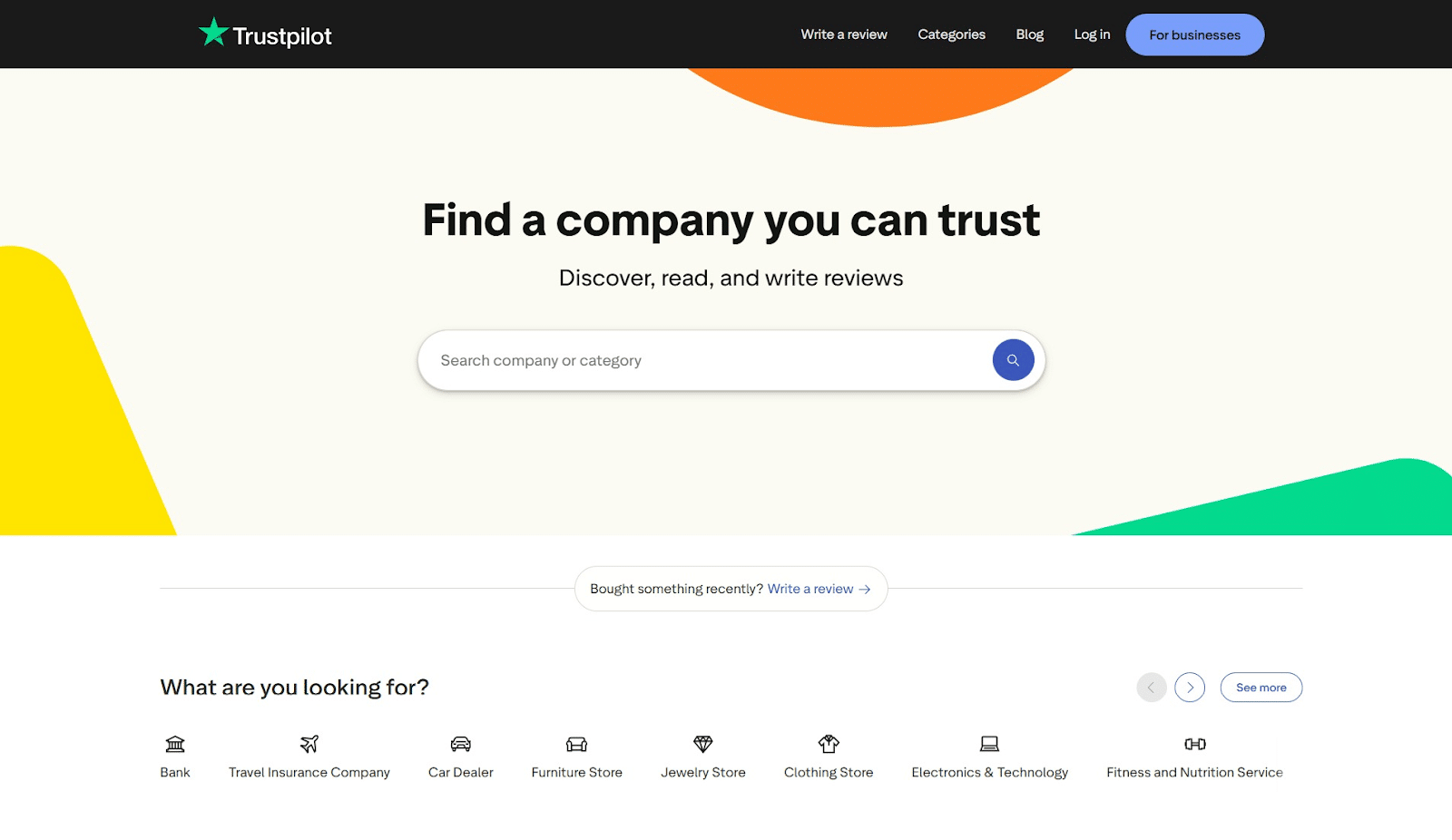The height and width of the screenshot is (840, 1452).
Task: Click Log in
Action: pyautogui.click(x=1092, y=34)
